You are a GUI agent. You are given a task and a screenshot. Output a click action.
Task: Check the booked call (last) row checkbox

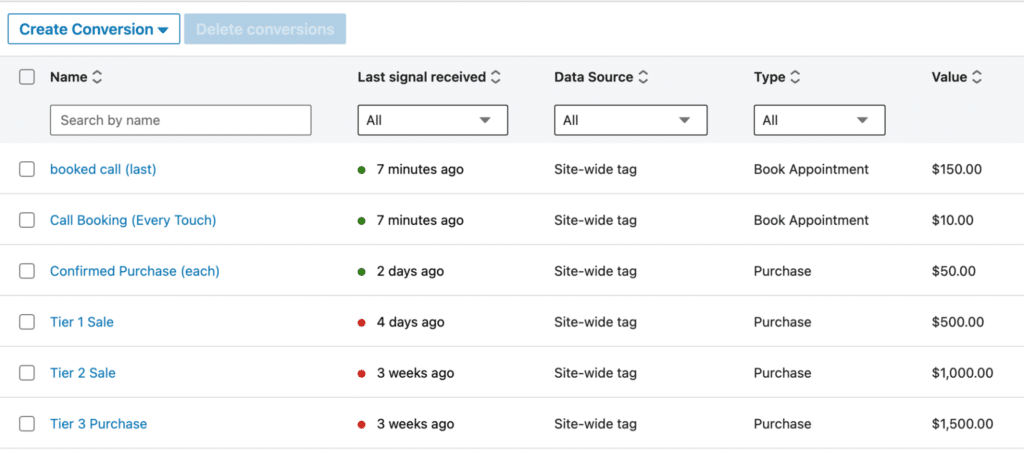(x=27, y=170)
